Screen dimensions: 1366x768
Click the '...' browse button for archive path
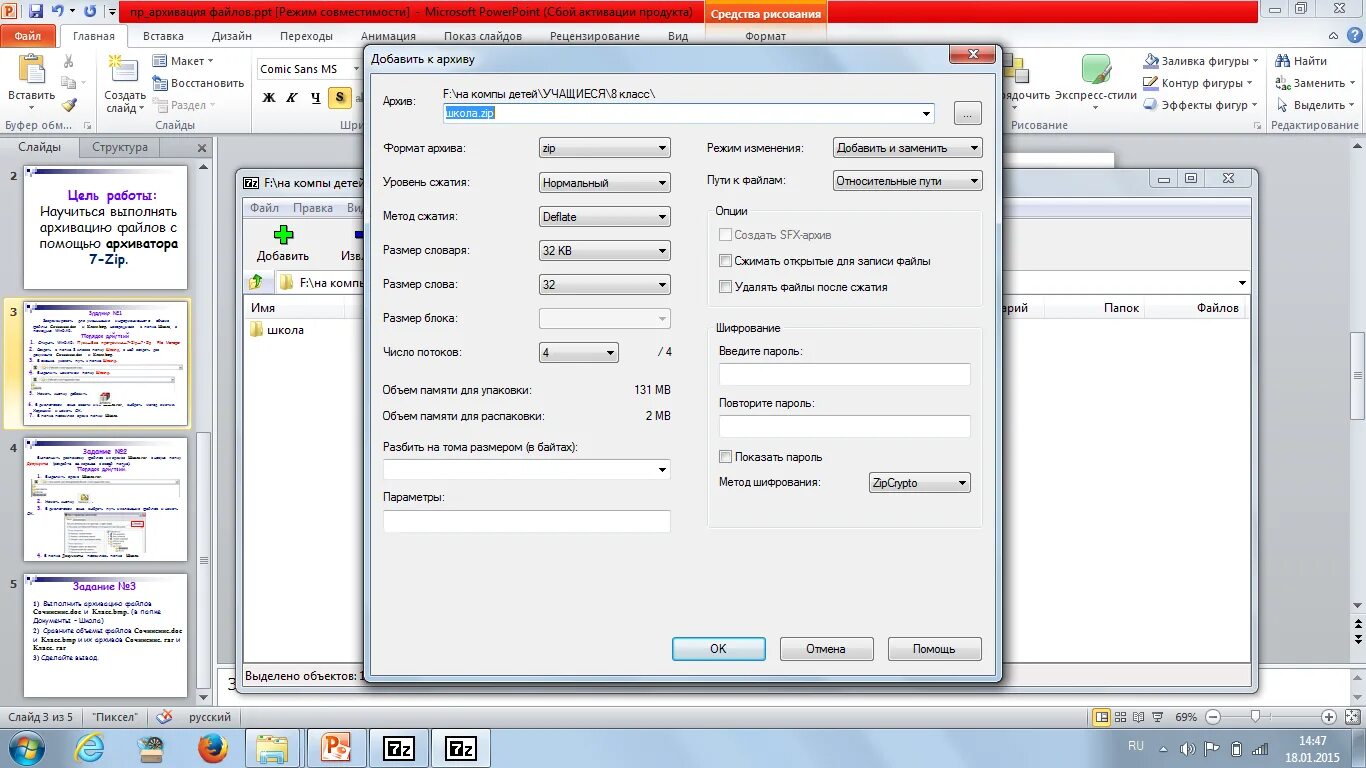click(x=968, y=114)
